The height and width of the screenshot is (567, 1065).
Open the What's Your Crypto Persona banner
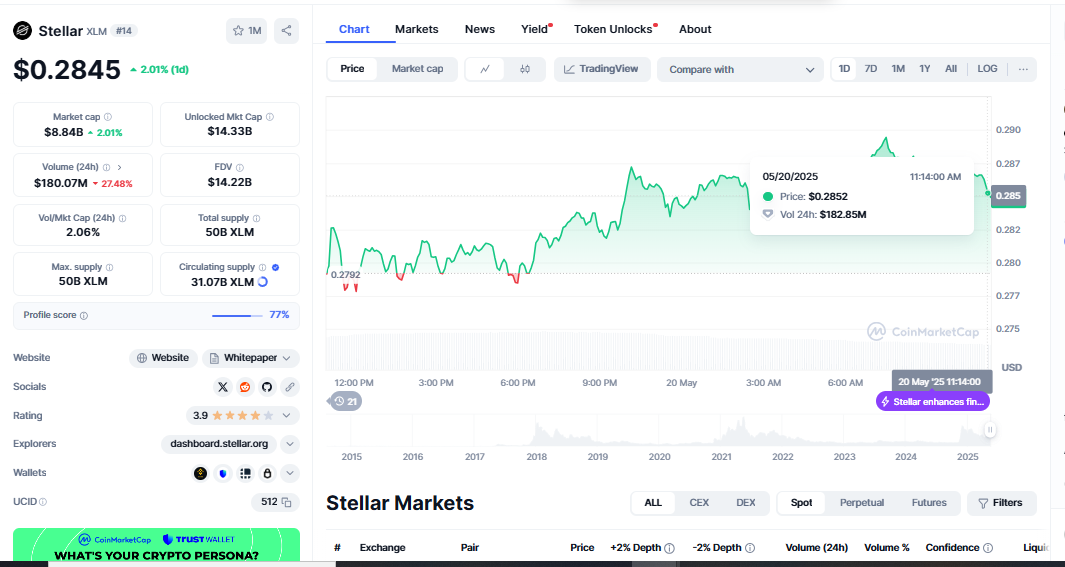point(156,547)
